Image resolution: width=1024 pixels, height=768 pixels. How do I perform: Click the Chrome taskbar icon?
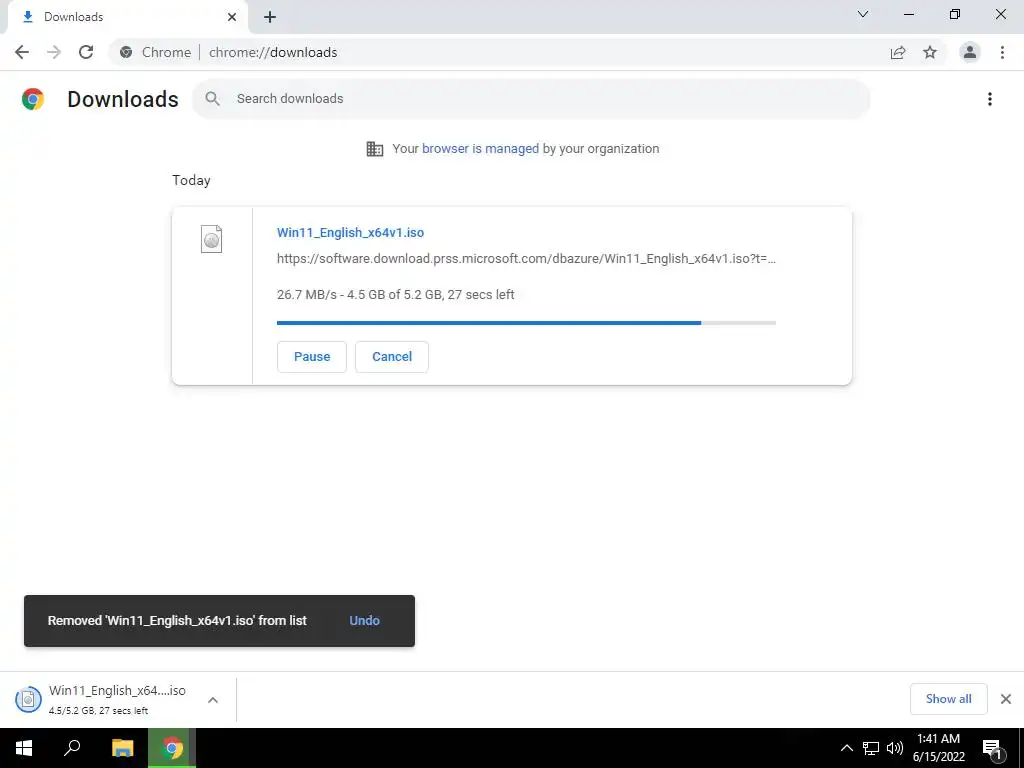(x=172, y=748)
